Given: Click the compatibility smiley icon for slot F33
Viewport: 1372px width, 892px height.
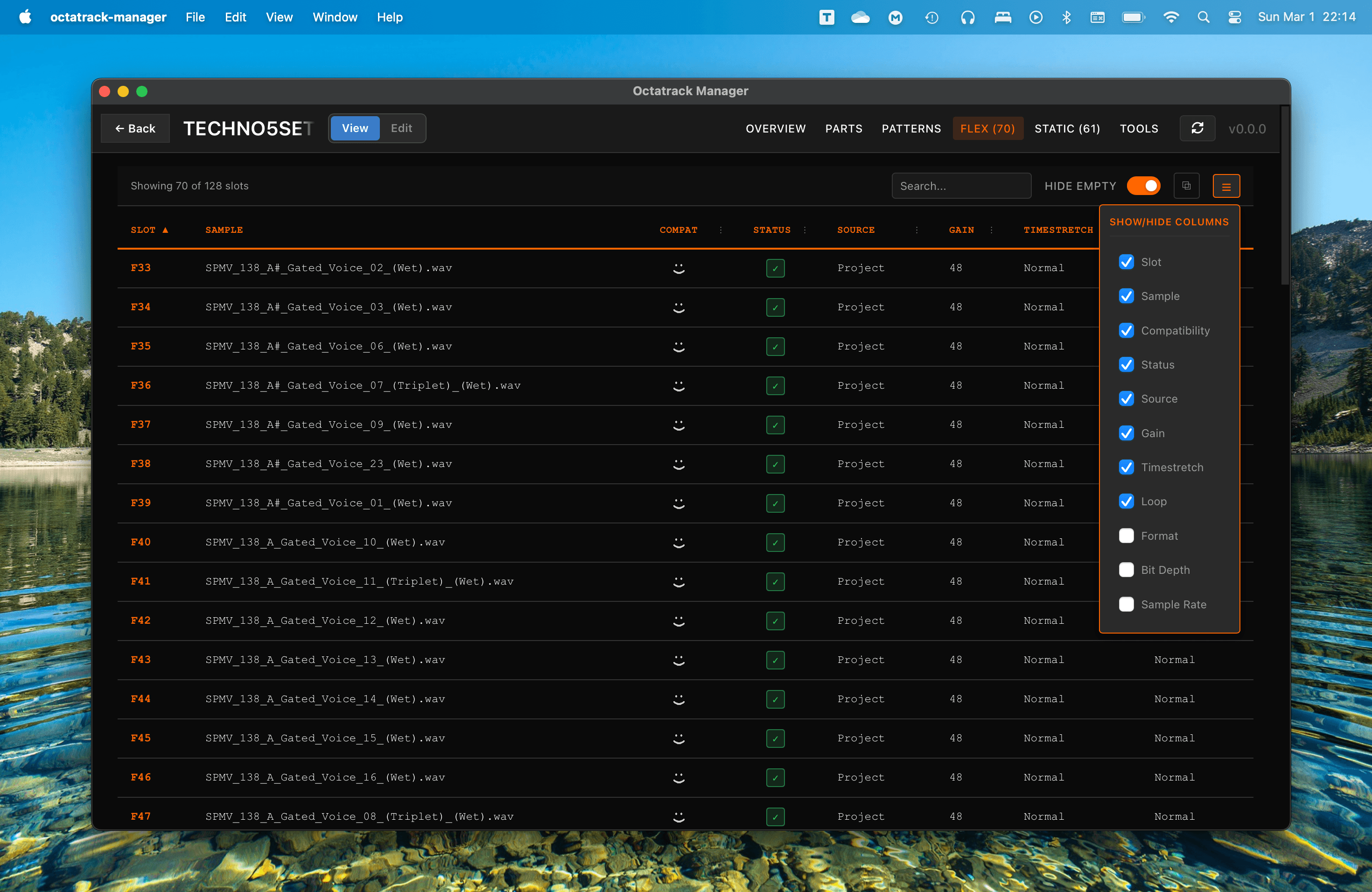Looking at the screenshot, I should coord(679,268).
